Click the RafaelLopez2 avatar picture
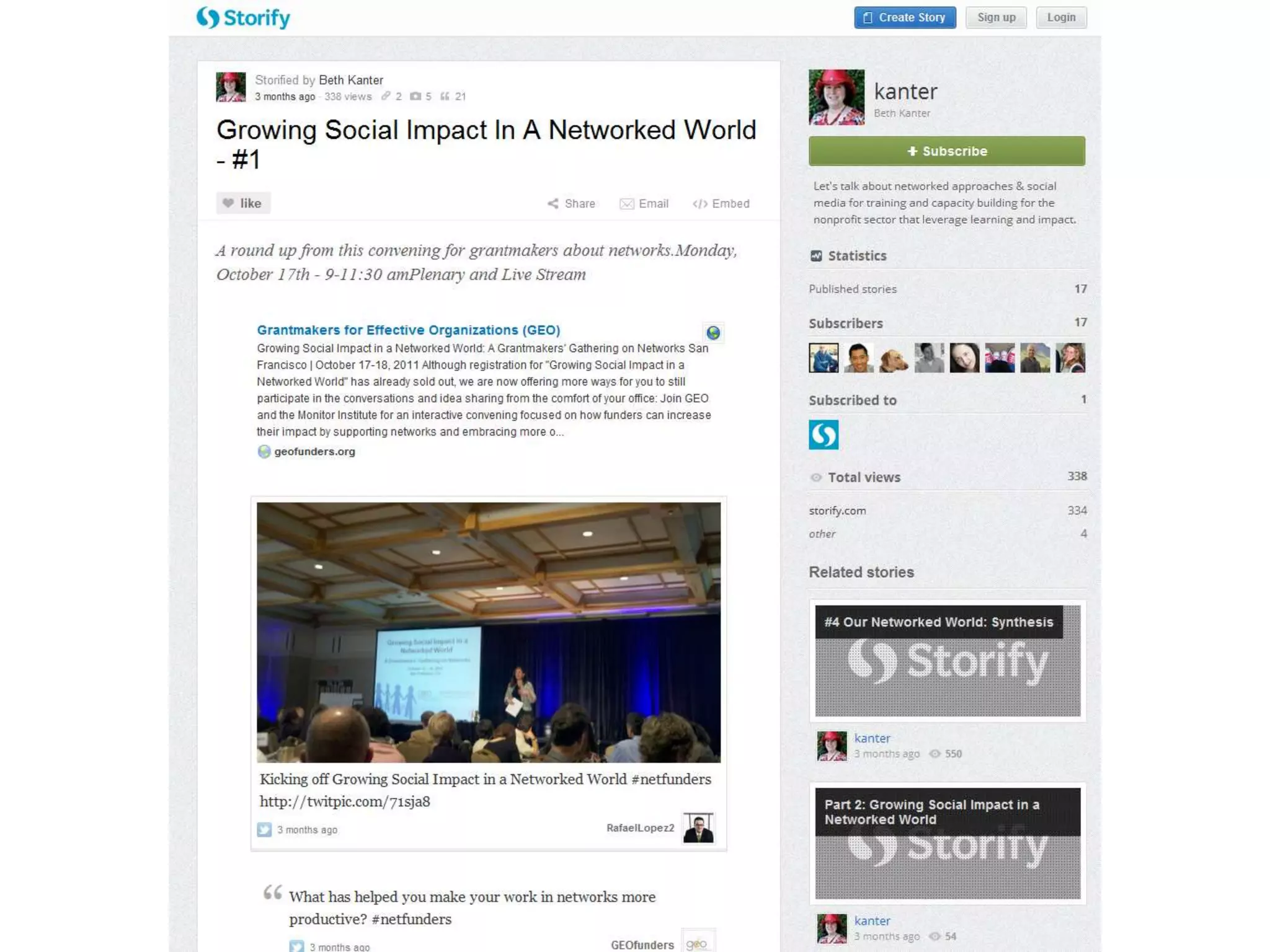 point(698,827)
